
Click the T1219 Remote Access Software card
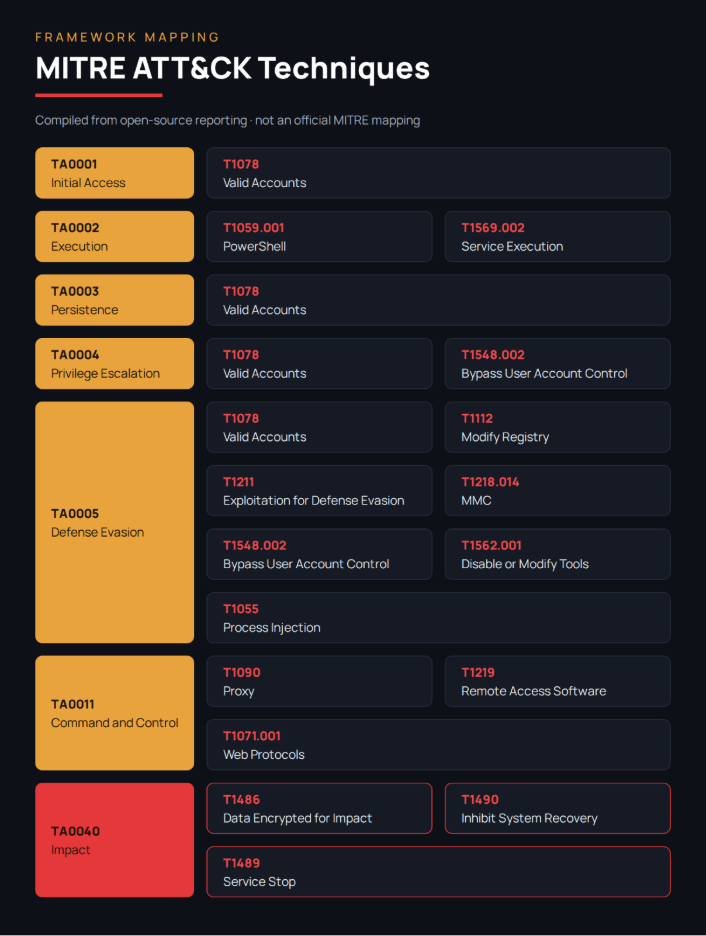coord(557,682)
